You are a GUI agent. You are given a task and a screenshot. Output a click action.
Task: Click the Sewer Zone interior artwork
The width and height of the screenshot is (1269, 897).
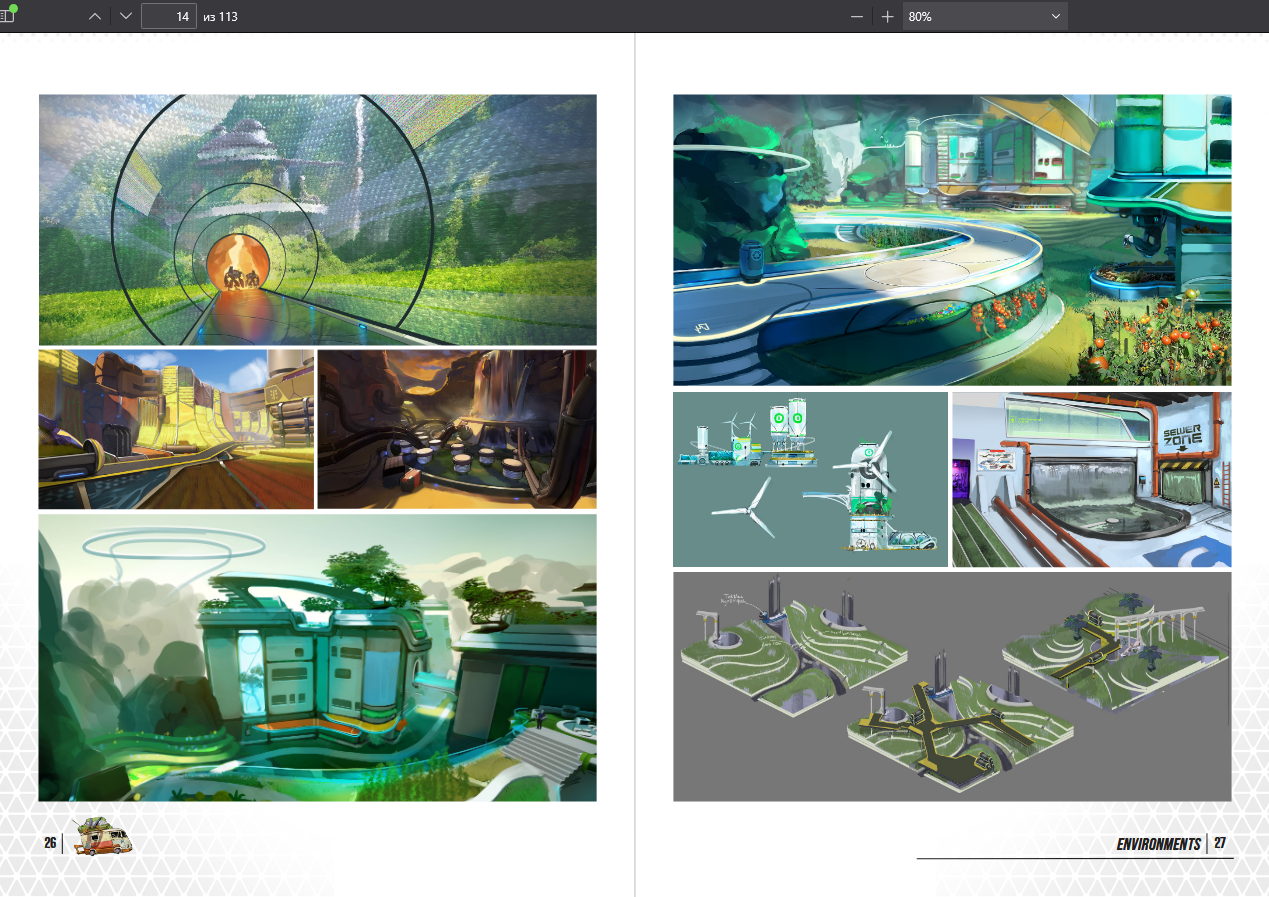(1092, 479)
